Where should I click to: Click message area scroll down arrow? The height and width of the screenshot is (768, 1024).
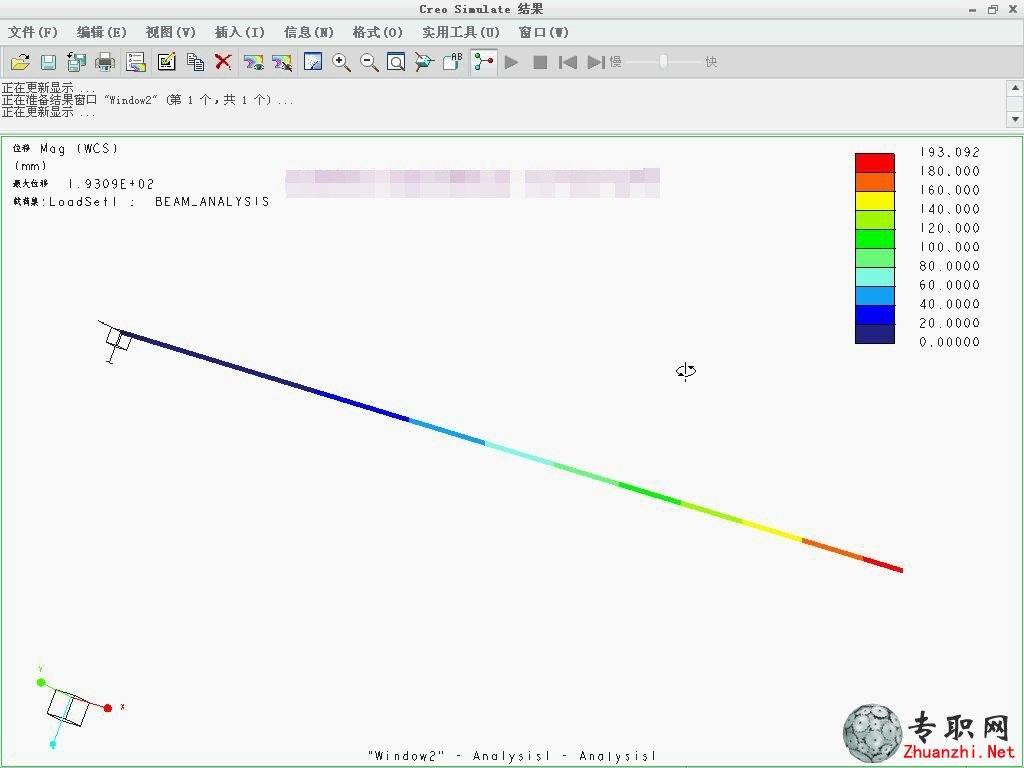(1015, 119)
